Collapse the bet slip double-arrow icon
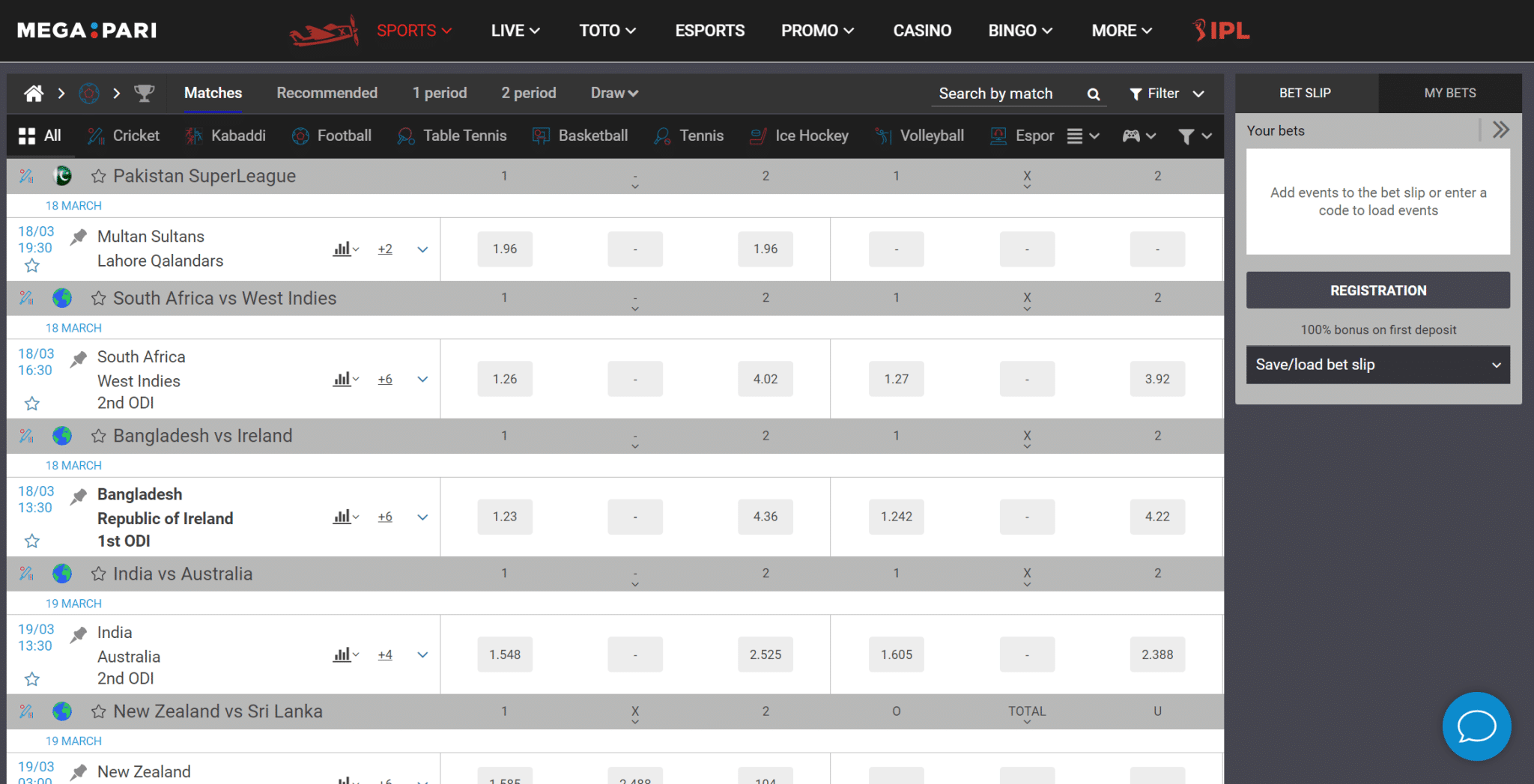Screen dimensions: 1534x784 click(1500, 130)
